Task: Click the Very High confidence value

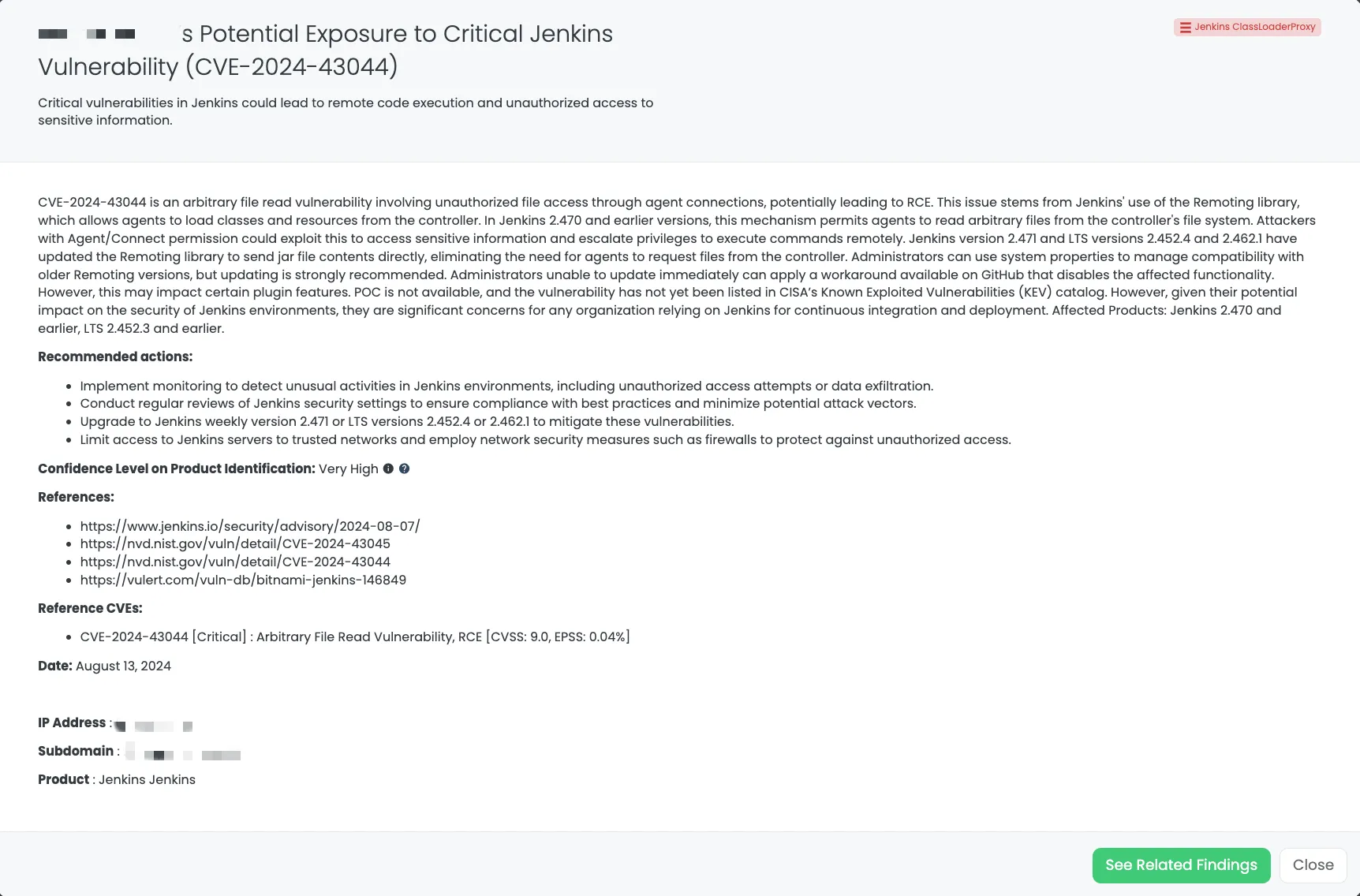Action: [x=348, y=469]
